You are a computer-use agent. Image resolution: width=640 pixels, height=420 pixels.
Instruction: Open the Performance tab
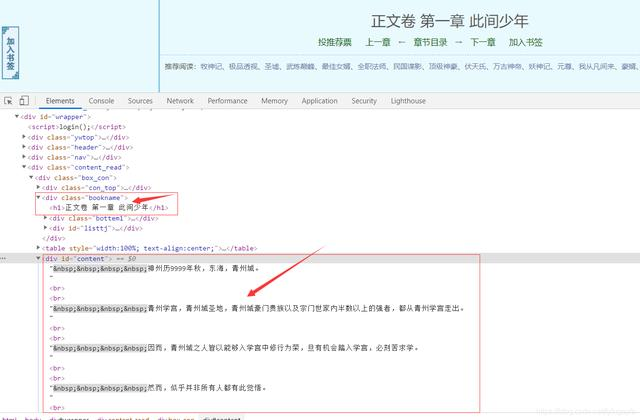tap(227, 101)
